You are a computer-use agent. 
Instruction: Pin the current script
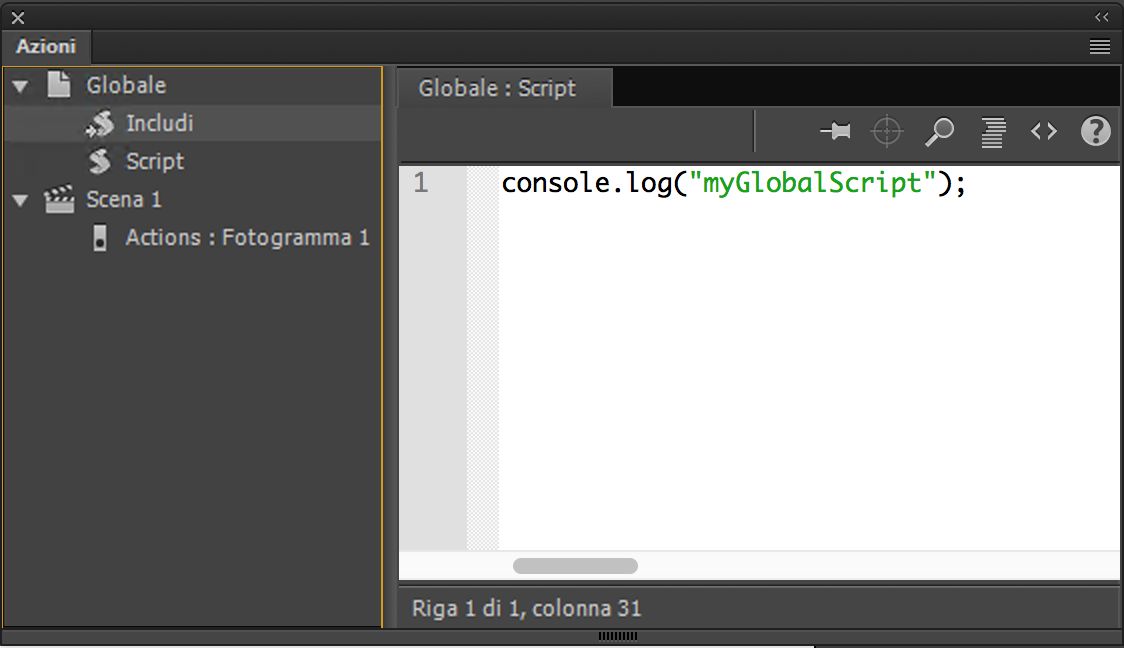[835, 131]
